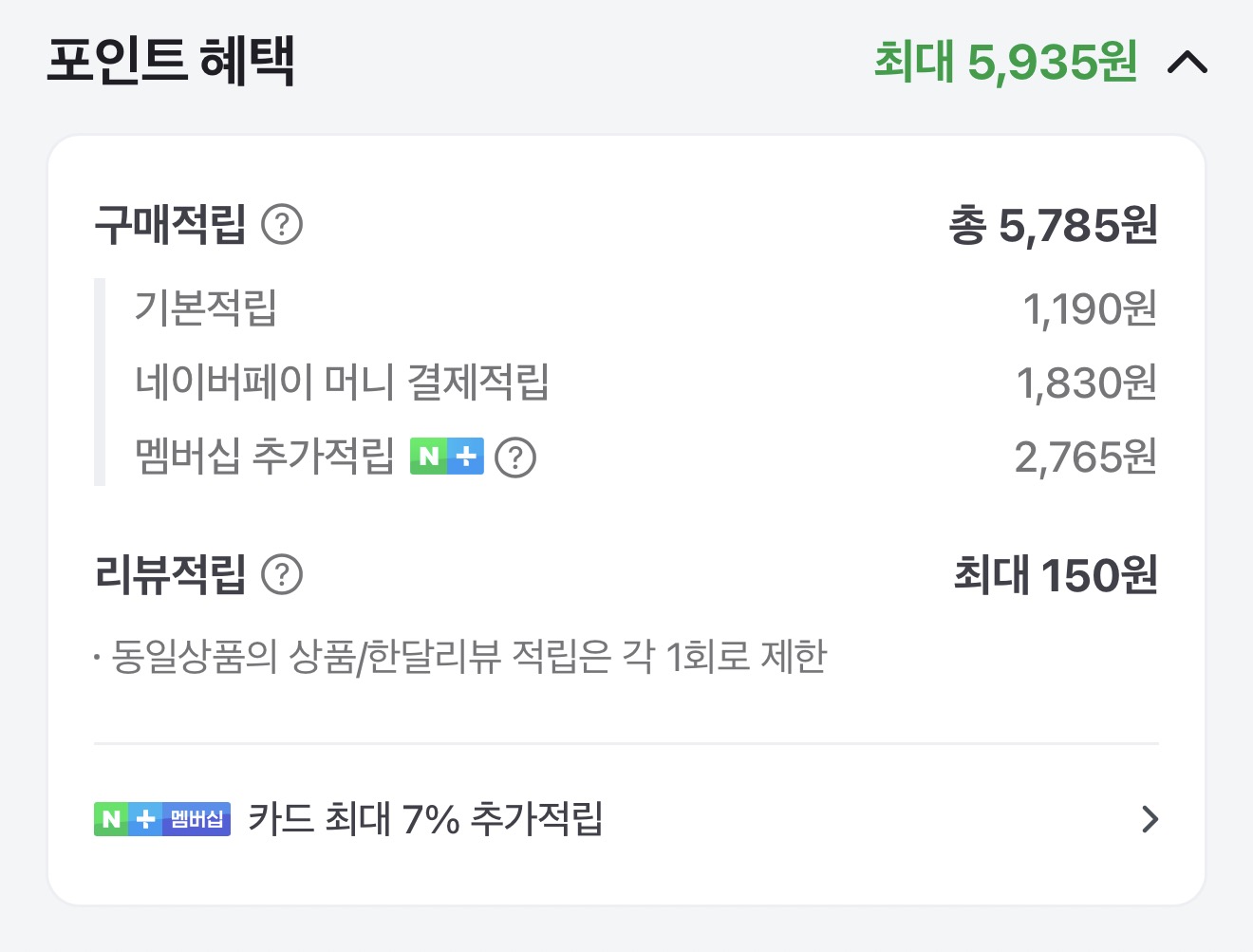This screenshot has width=1253, height=952.
Task: Click the 2,765원 amount
Action: [1085, 457]
